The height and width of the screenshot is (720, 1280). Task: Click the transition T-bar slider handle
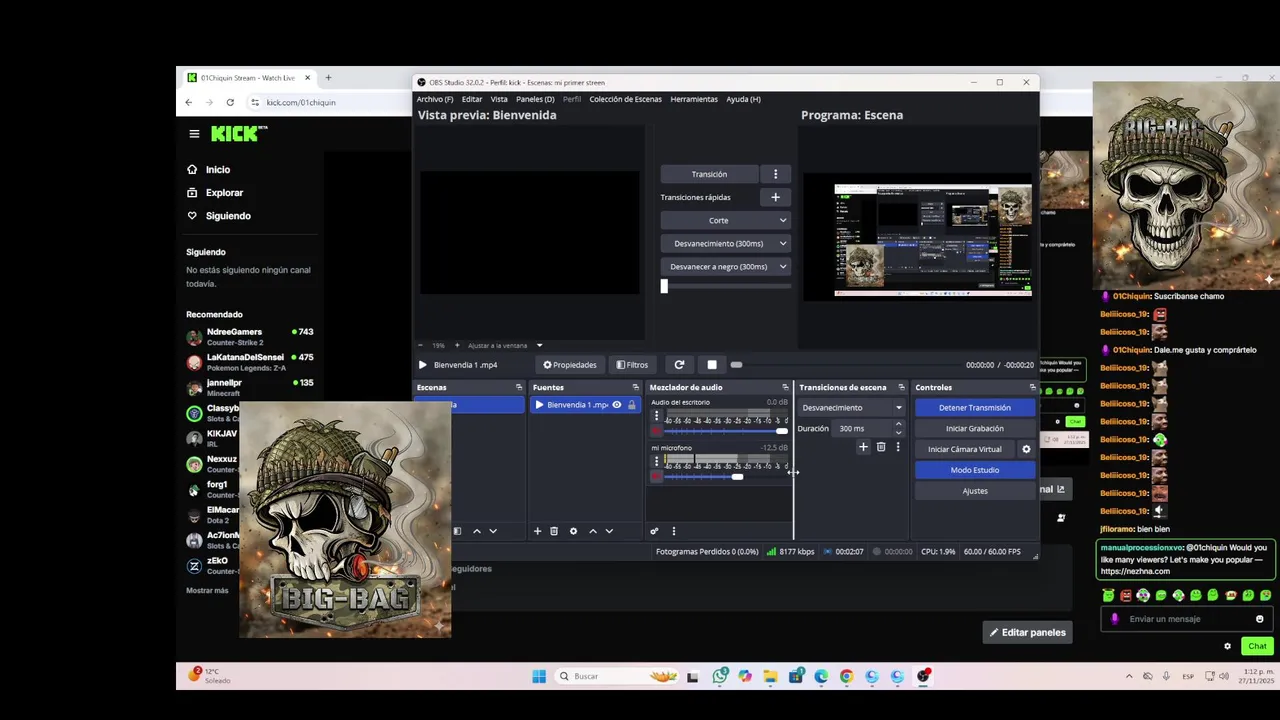[664, 286]
